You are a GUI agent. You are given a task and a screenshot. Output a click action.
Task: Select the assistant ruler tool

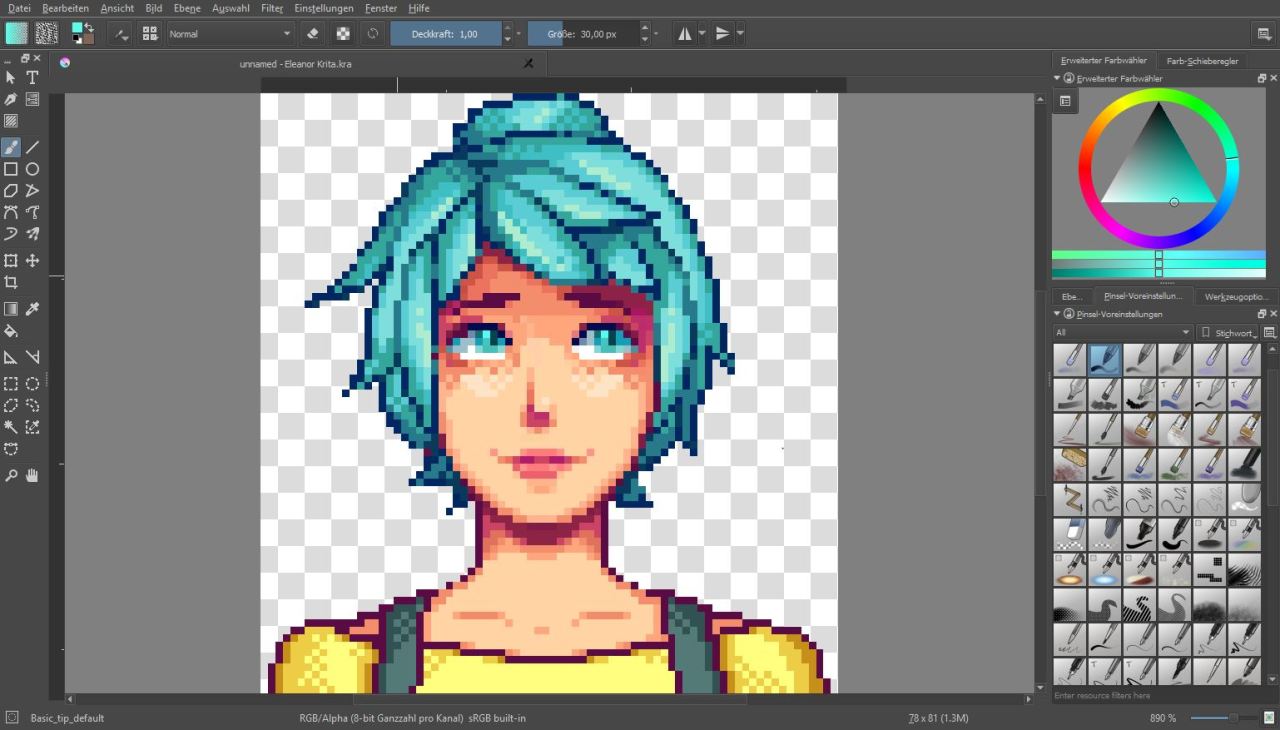[11, 357]
